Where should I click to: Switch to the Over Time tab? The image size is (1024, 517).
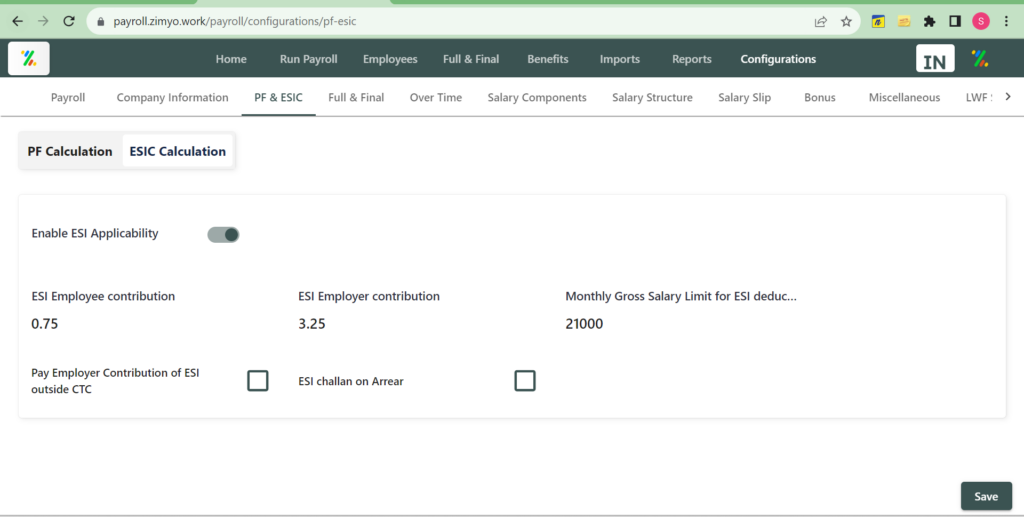pos(436,97)
